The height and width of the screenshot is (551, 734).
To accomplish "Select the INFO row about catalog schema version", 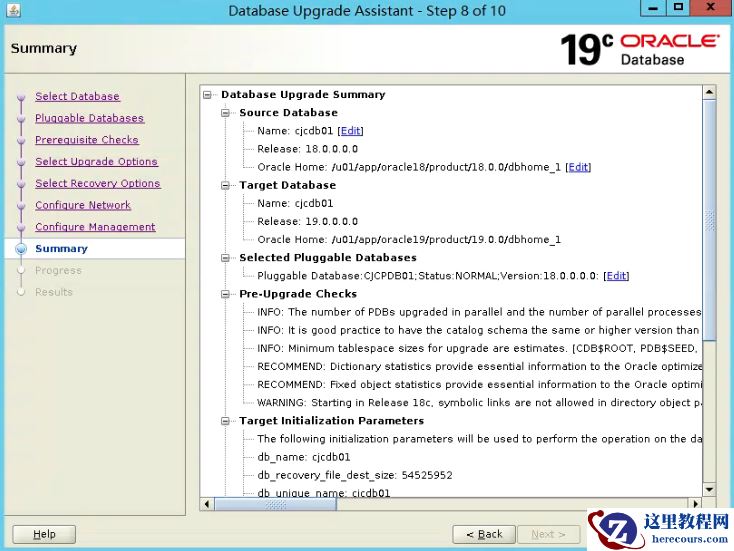I will click(x=478, y=331).
